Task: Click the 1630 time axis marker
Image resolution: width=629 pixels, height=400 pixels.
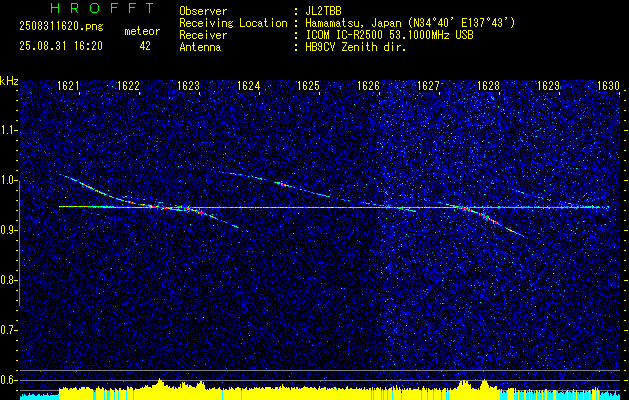Action: pyautogui.click(x=609, y=86)
